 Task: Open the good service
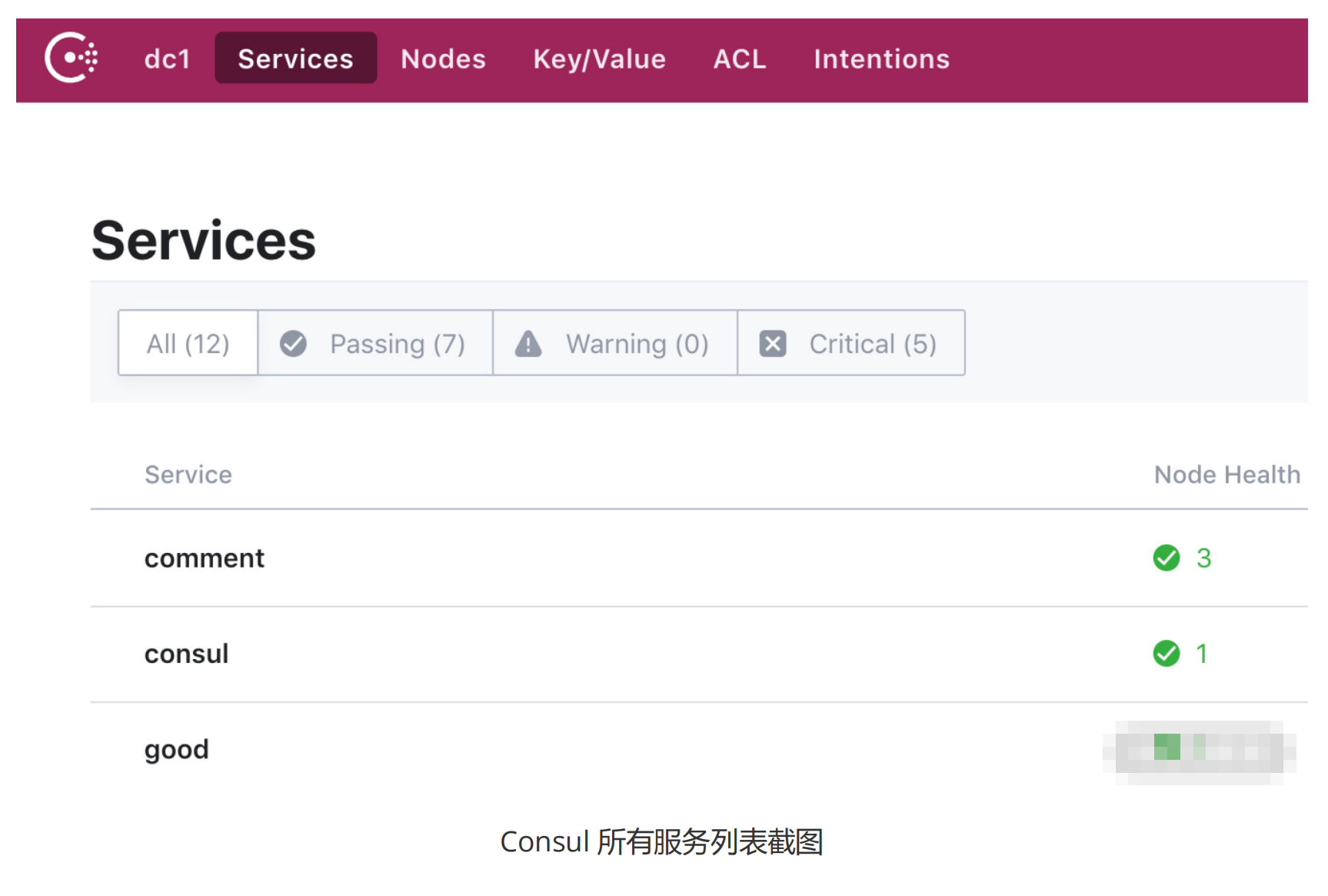177,749
